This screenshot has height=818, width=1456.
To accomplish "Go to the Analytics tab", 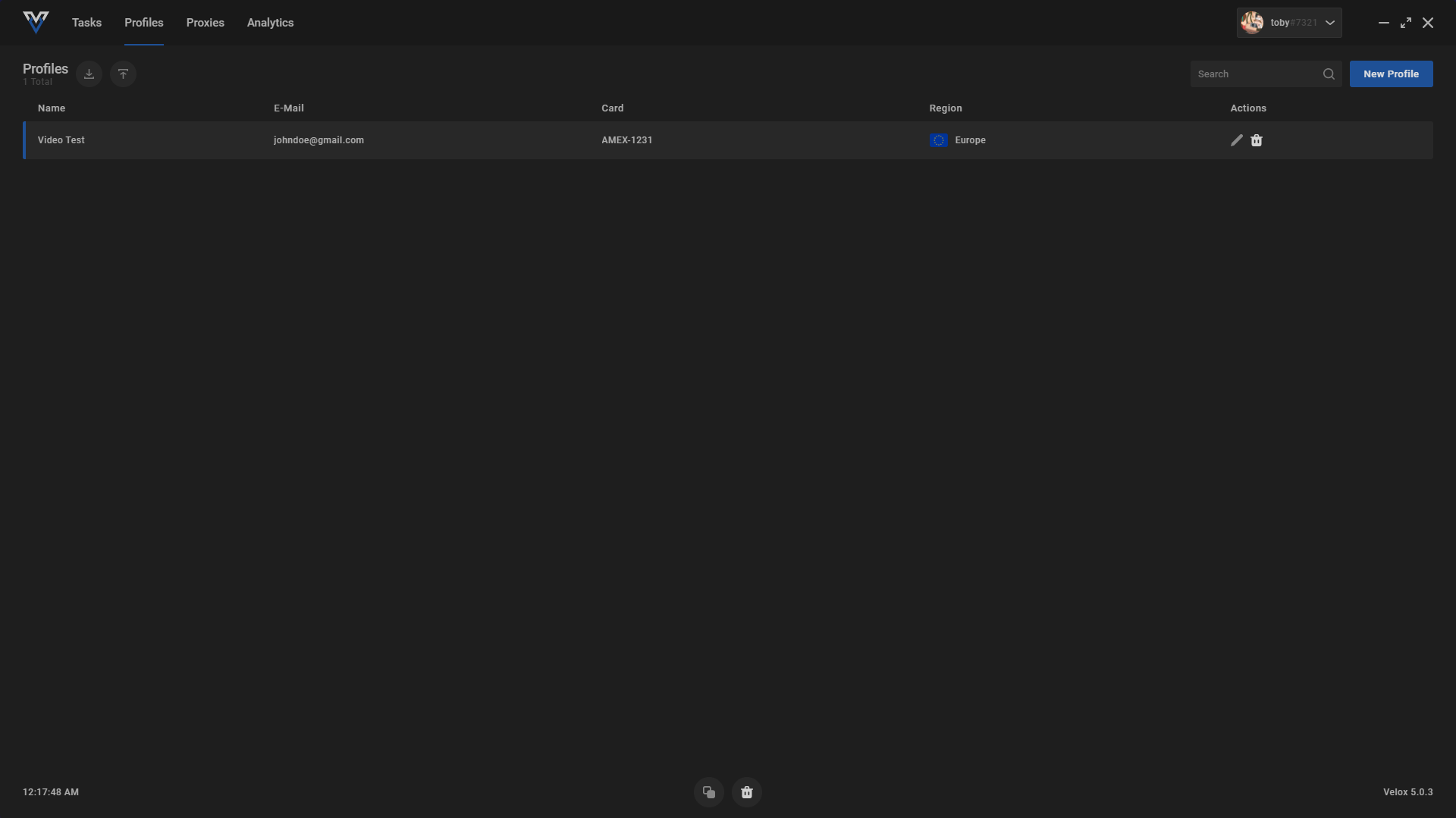I will tap(270, 23).
